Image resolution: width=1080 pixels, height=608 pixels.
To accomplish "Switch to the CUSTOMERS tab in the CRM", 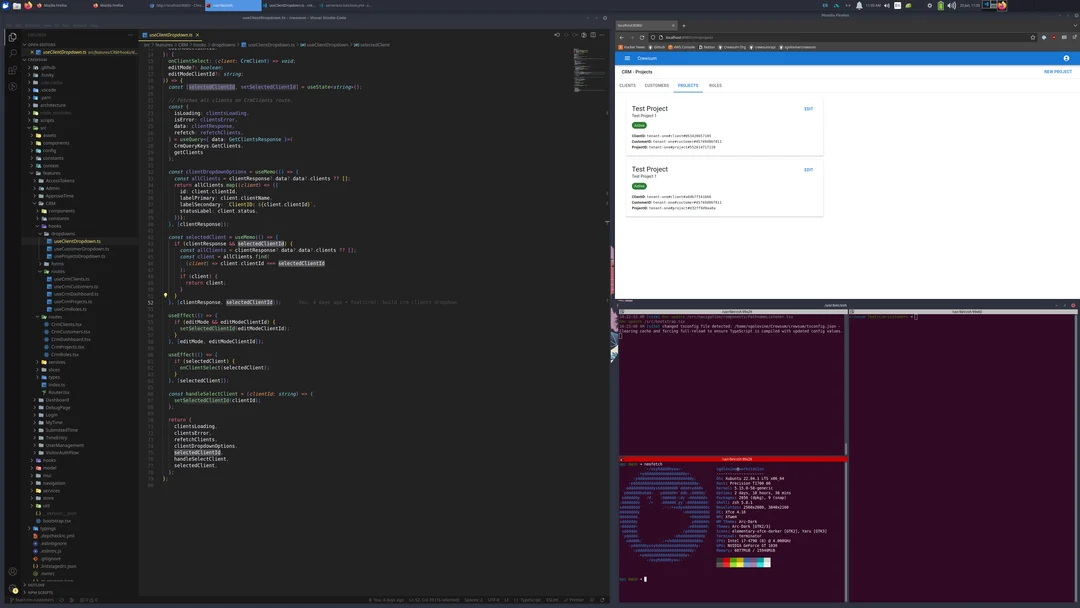I will pos(657,86).
